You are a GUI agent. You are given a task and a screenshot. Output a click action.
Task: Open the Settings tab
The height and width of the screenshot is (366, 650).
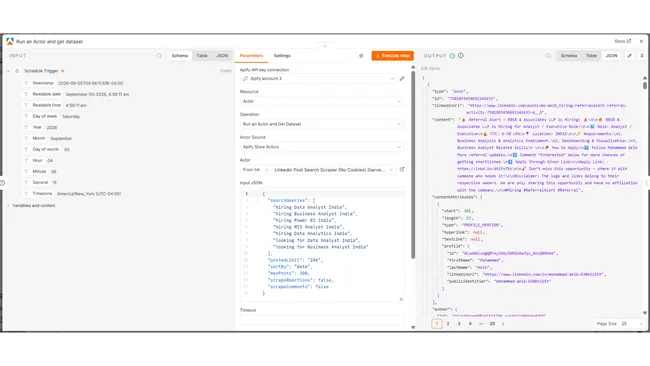pos(282,56)
